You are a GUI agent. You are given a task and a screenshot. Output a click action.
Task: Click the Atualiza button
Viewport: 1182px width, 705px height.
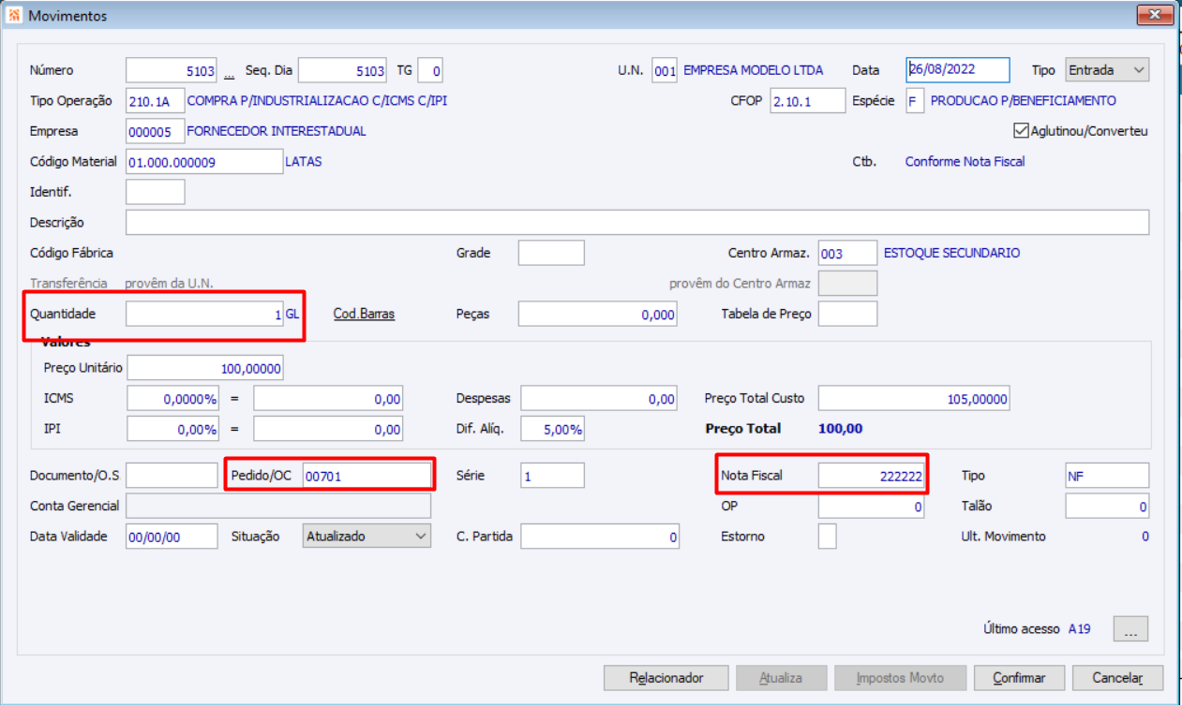point(781,678)
